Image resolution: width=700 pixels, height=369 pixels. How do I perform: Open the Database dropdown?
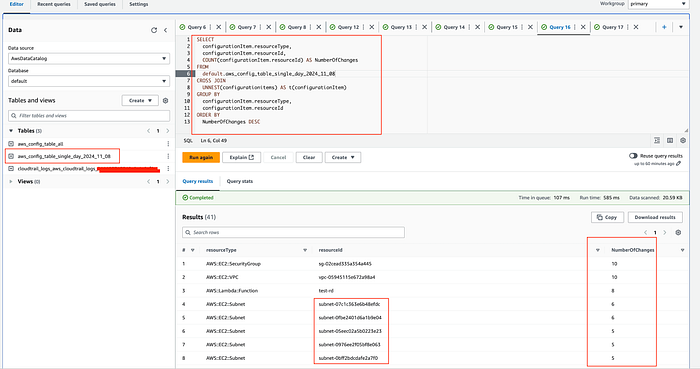[x=89, y=81]
